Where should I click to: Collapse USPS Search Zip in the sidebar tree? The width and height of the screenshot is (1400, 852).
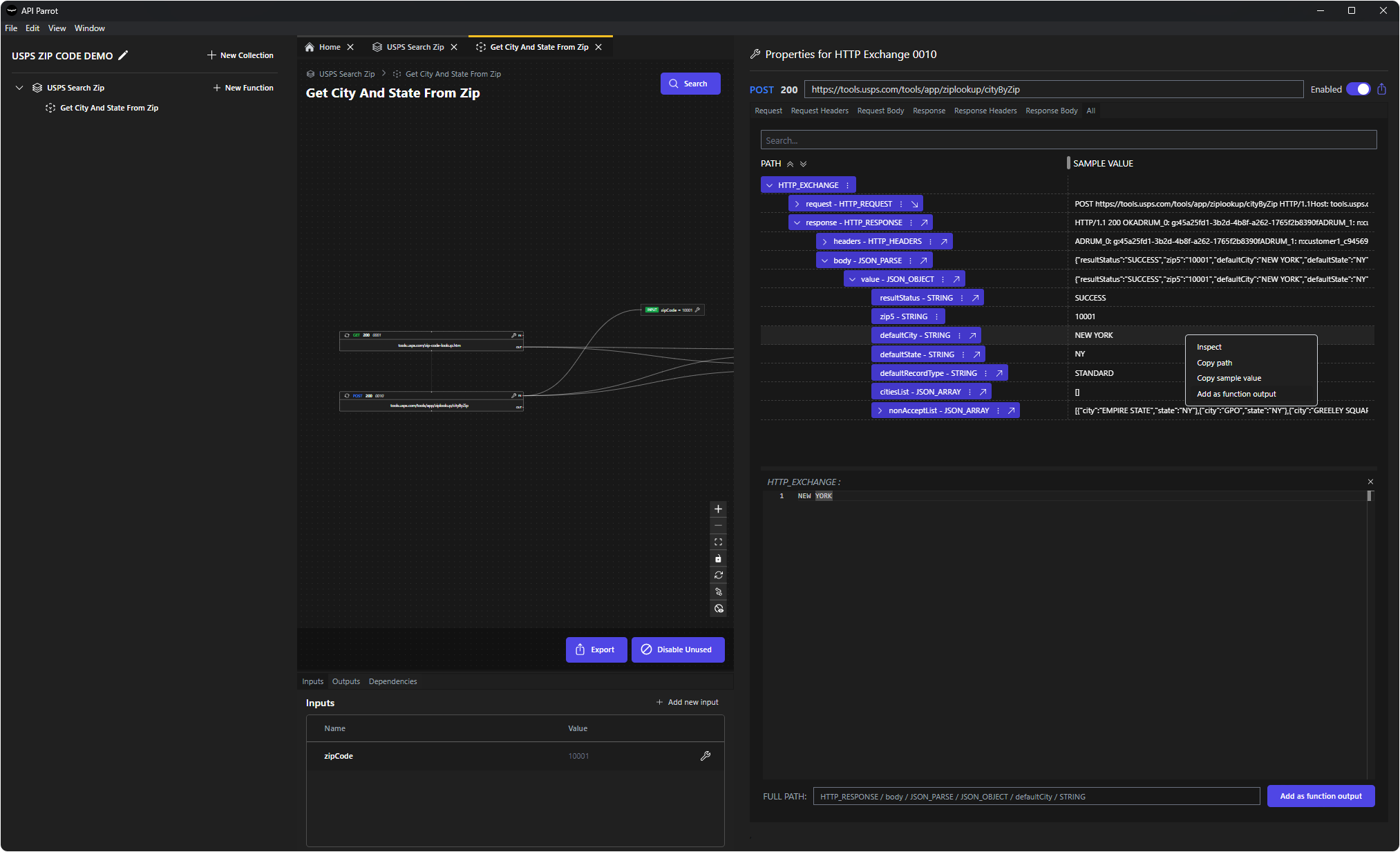point(19,88)
